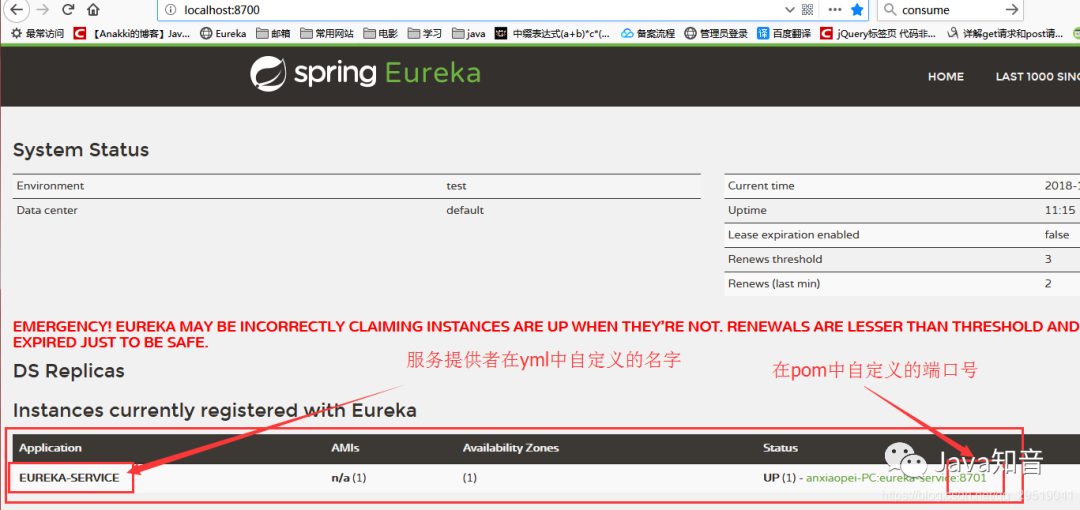The height and width of the screenshot is (510, 1080).
Task: Open the Anakki的博客 bookmark
Action: [132, 33]
